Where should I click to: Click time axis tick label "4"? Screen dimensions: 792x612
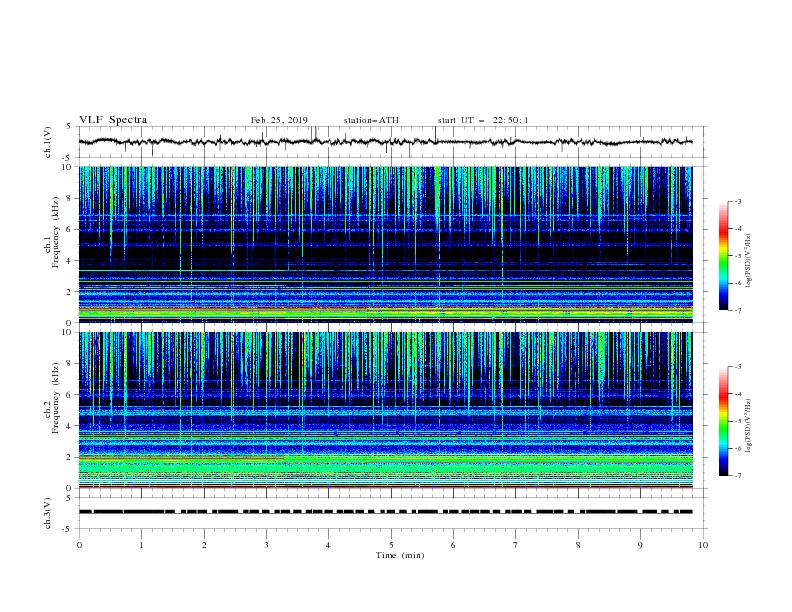(x=328, y=545)
